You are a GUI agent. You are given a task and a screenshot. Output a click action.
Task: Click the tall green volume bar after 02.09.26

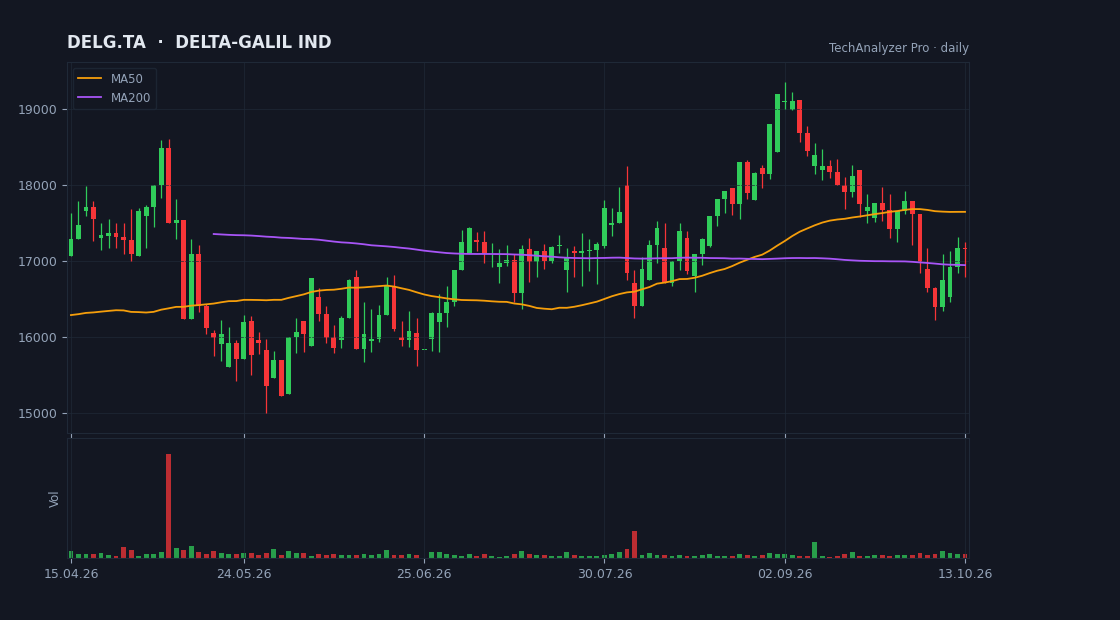pyautogui.click(x=814, y=550)
